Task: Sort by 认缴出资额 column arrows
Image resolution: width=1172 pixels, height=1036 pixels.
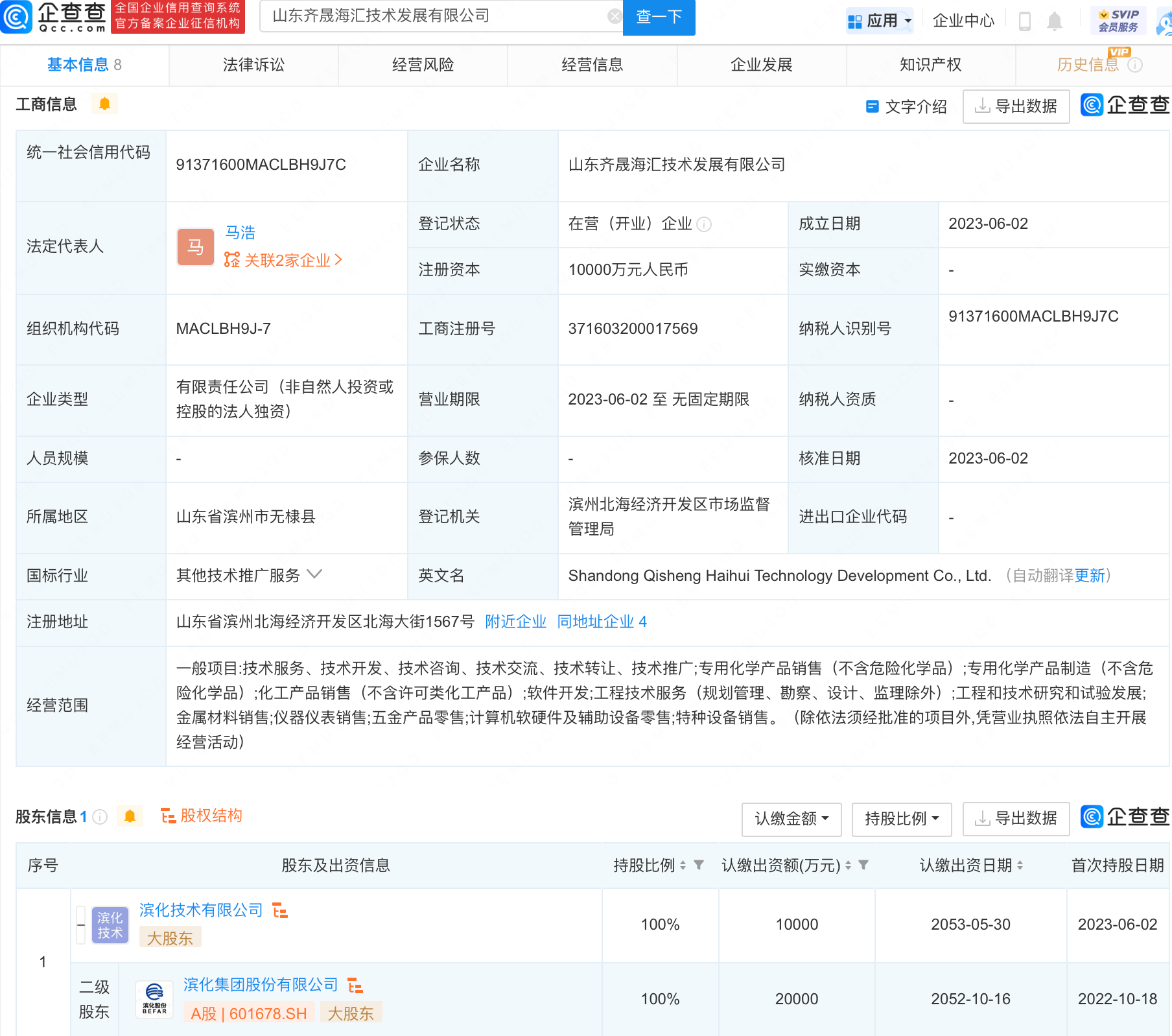Action: pyautogui.click(x=848, y=865)
